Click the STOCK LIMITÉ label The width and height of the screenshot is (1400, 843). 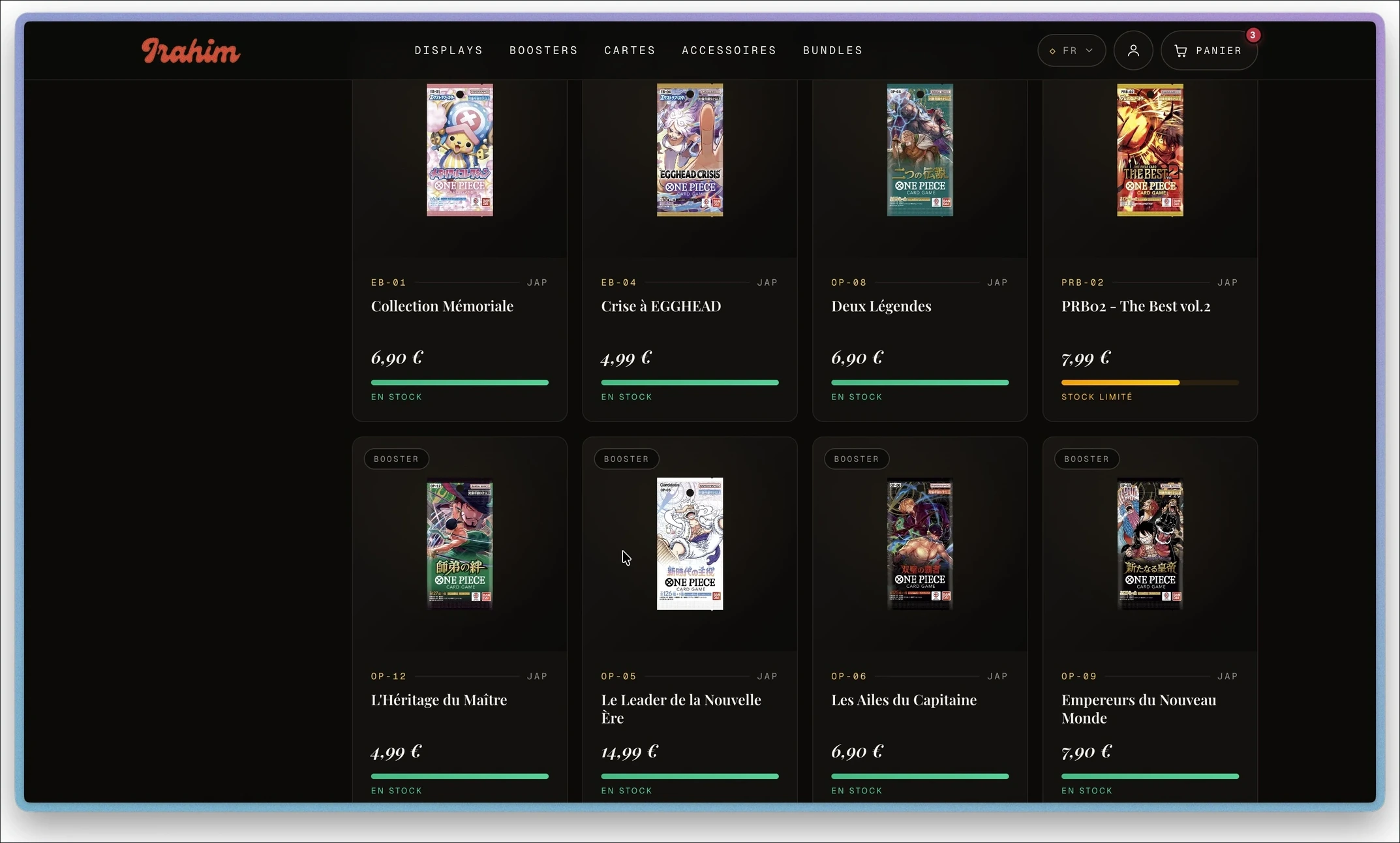[1097, 397]
